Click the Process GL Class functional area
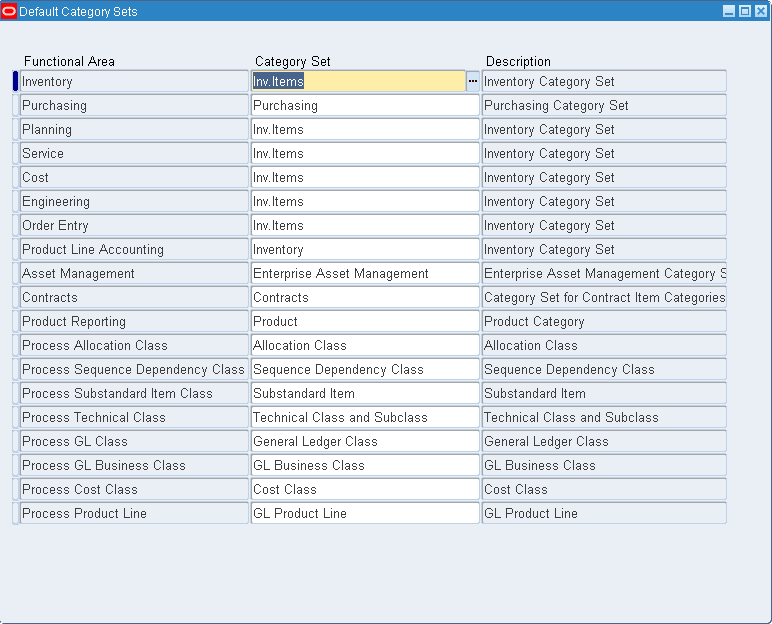Screen dimensions: 772x624 (134, 441)
